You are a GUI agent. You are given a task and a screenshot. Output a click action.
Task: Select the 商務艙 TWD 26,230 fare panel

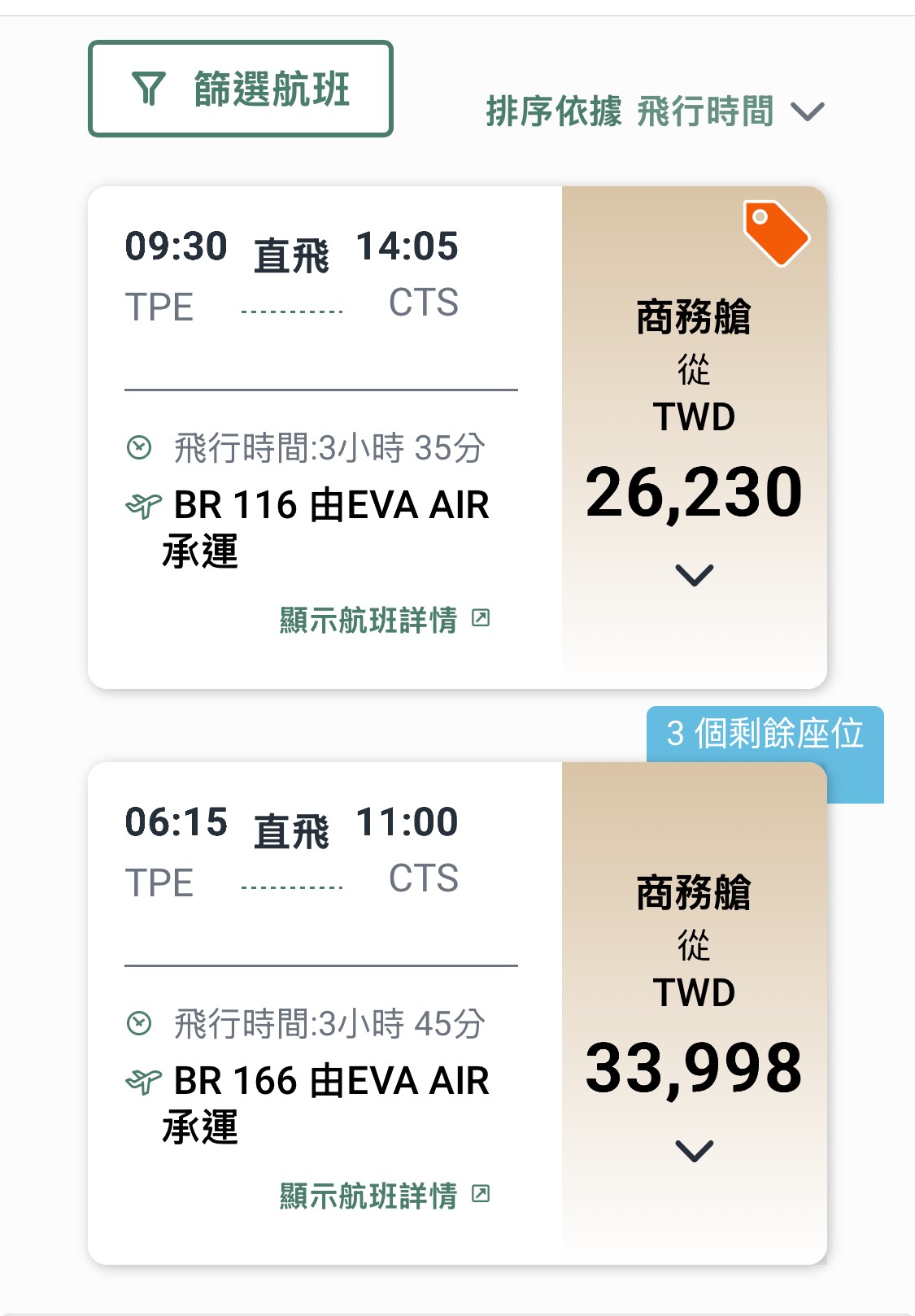coord(695,438)
